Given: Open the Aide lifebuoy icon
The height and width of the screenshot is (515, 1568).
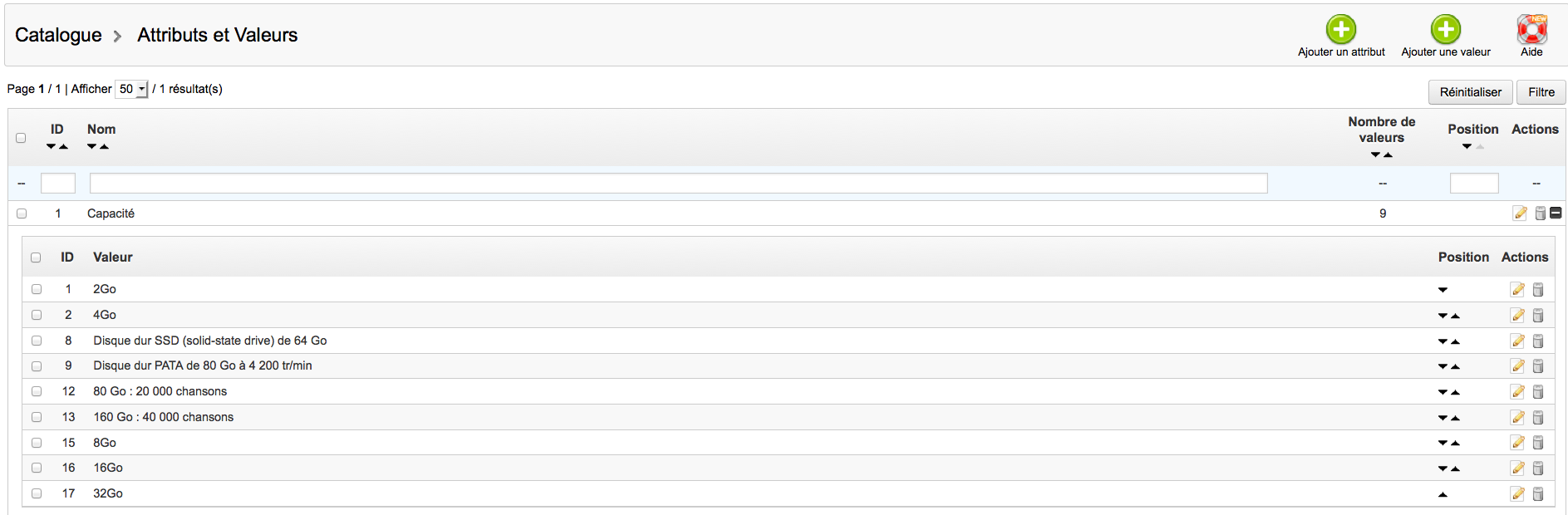Looking at the screenshot, I should pyautogui.click(x=1531, y=30).
